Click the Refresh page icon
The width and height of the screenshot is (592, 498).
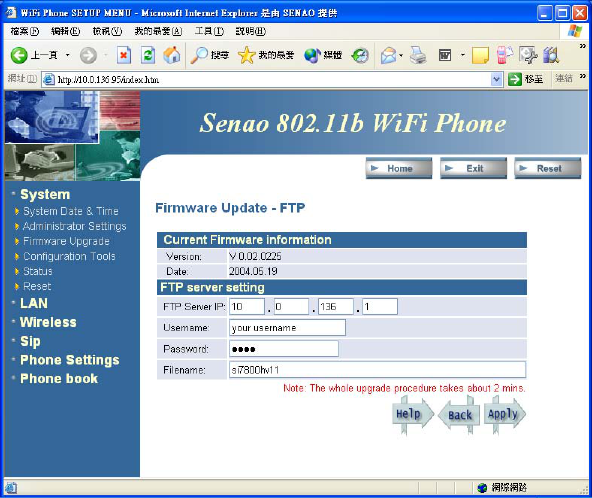point(148,56)
